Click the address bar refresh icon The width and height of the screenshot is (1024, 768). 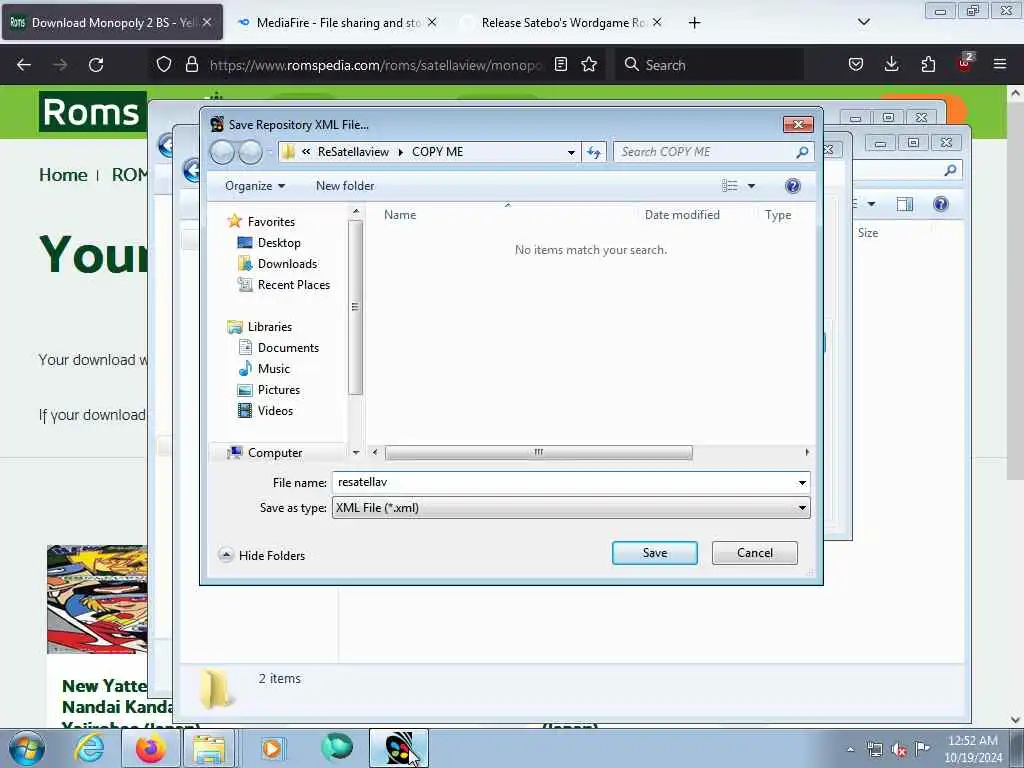coord(593,152)
